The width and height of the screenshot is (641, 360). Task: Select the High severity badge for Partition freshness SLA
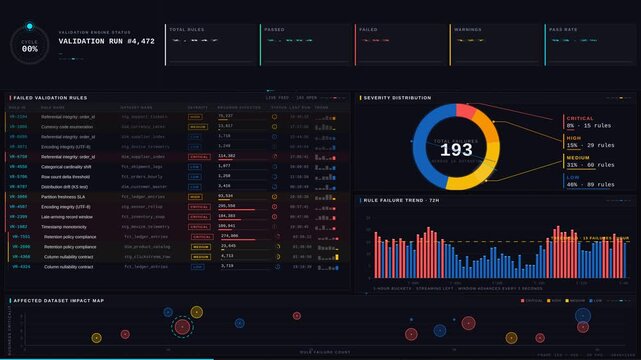(x=195, y=197)
